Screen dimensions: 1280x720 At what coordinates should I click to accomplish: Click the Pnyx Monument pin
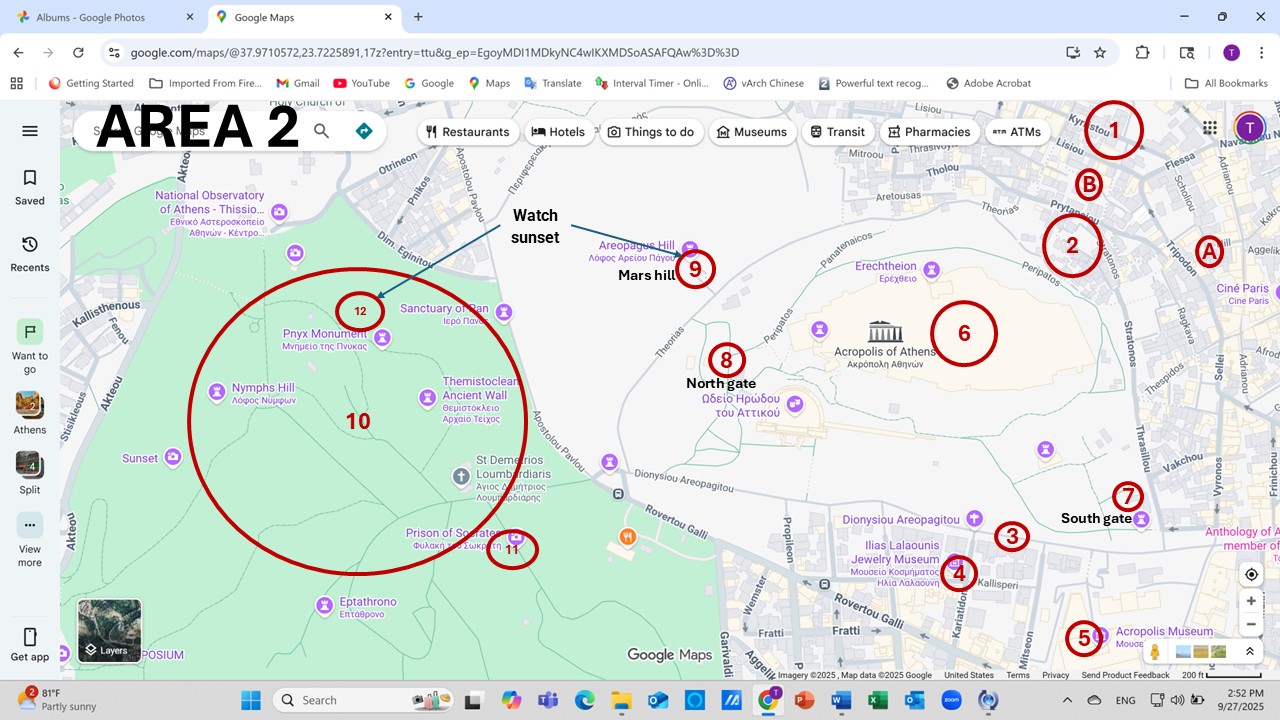pyautogui.click(x=381, y=340)
